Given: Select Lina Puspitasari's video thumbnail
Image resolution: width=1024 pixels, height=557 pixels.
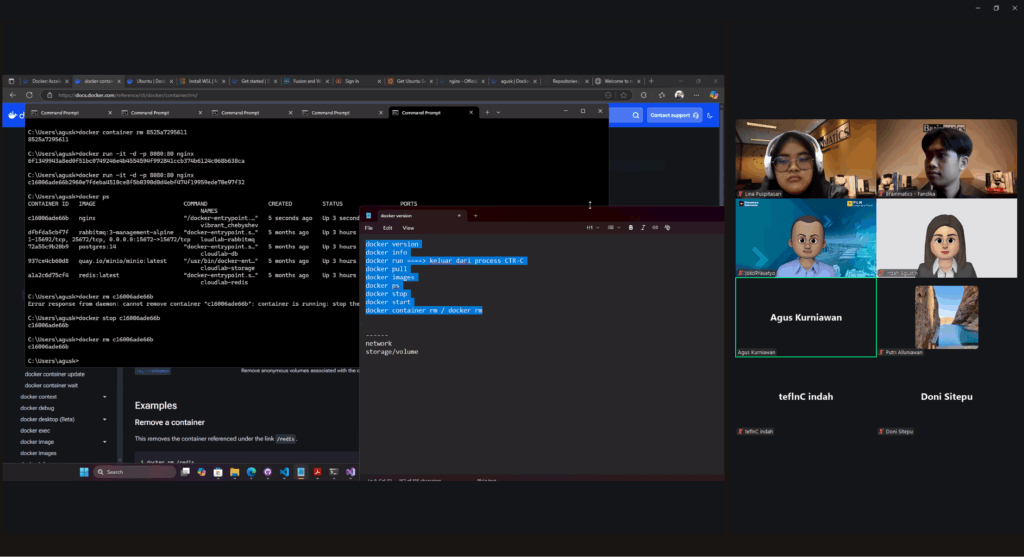Looking at the screenshot, I should coord(805,158).
